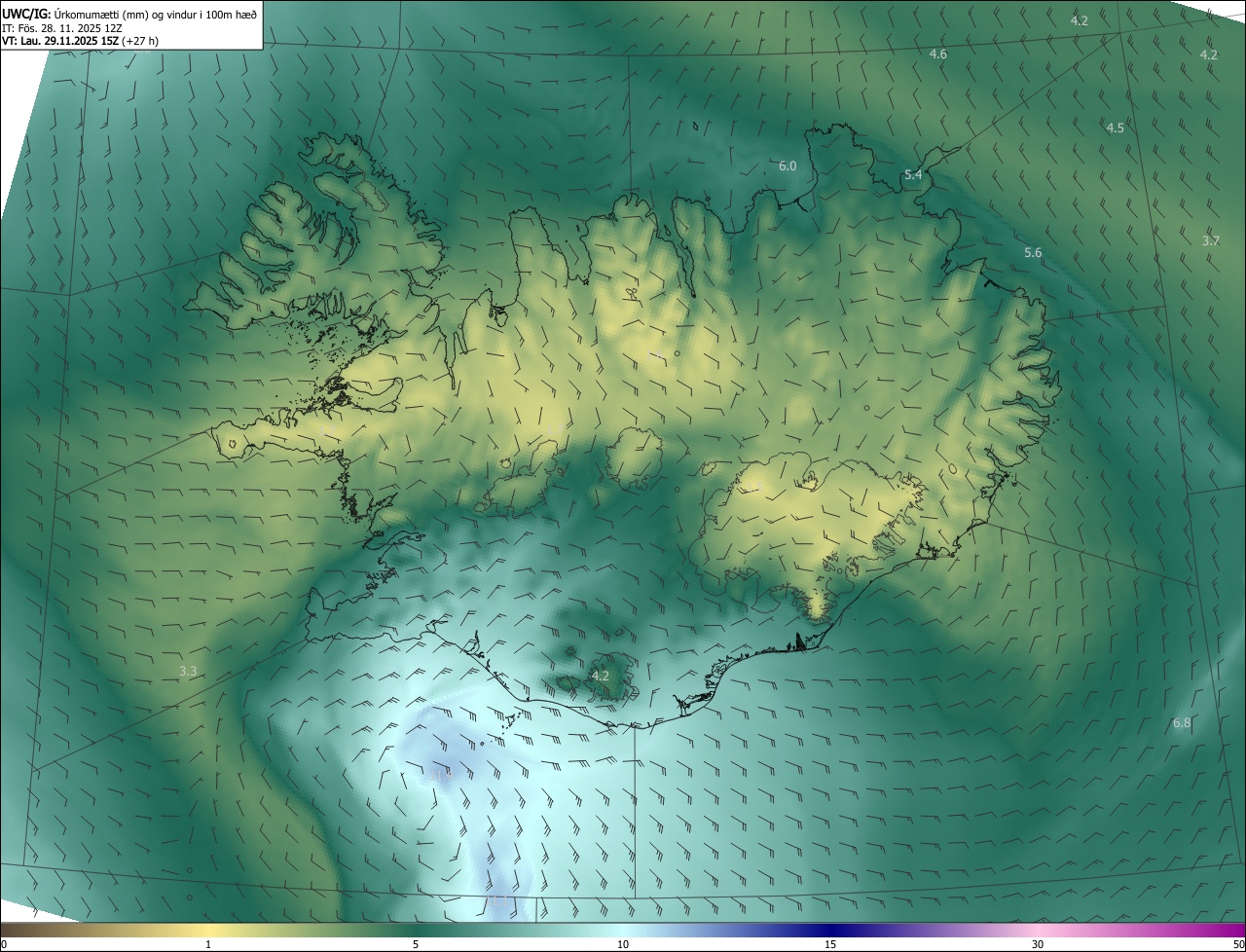
Task: Click the 15 tick on the color scale
Action: click(830, 944)
